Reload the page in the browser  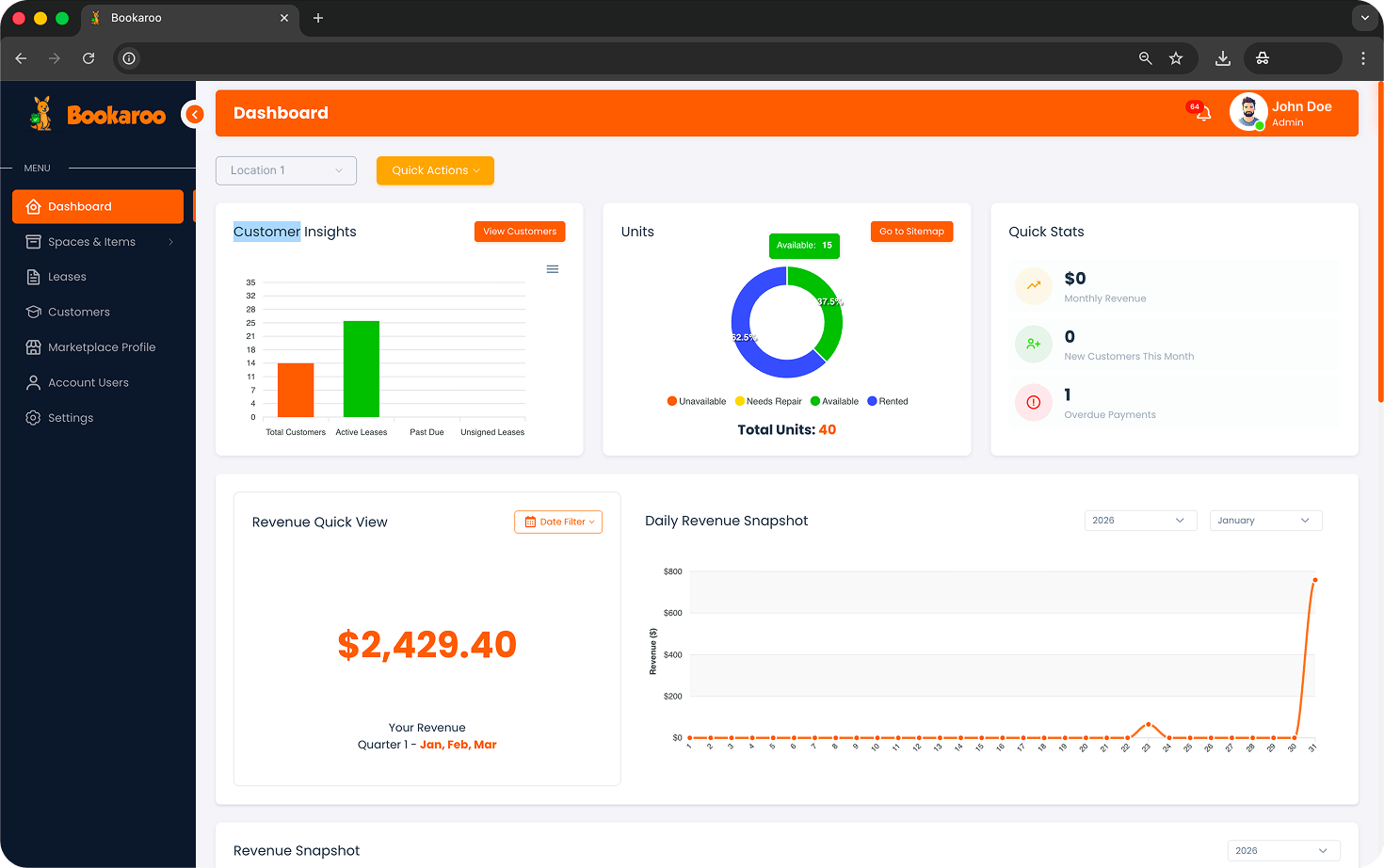coord(89,58)
